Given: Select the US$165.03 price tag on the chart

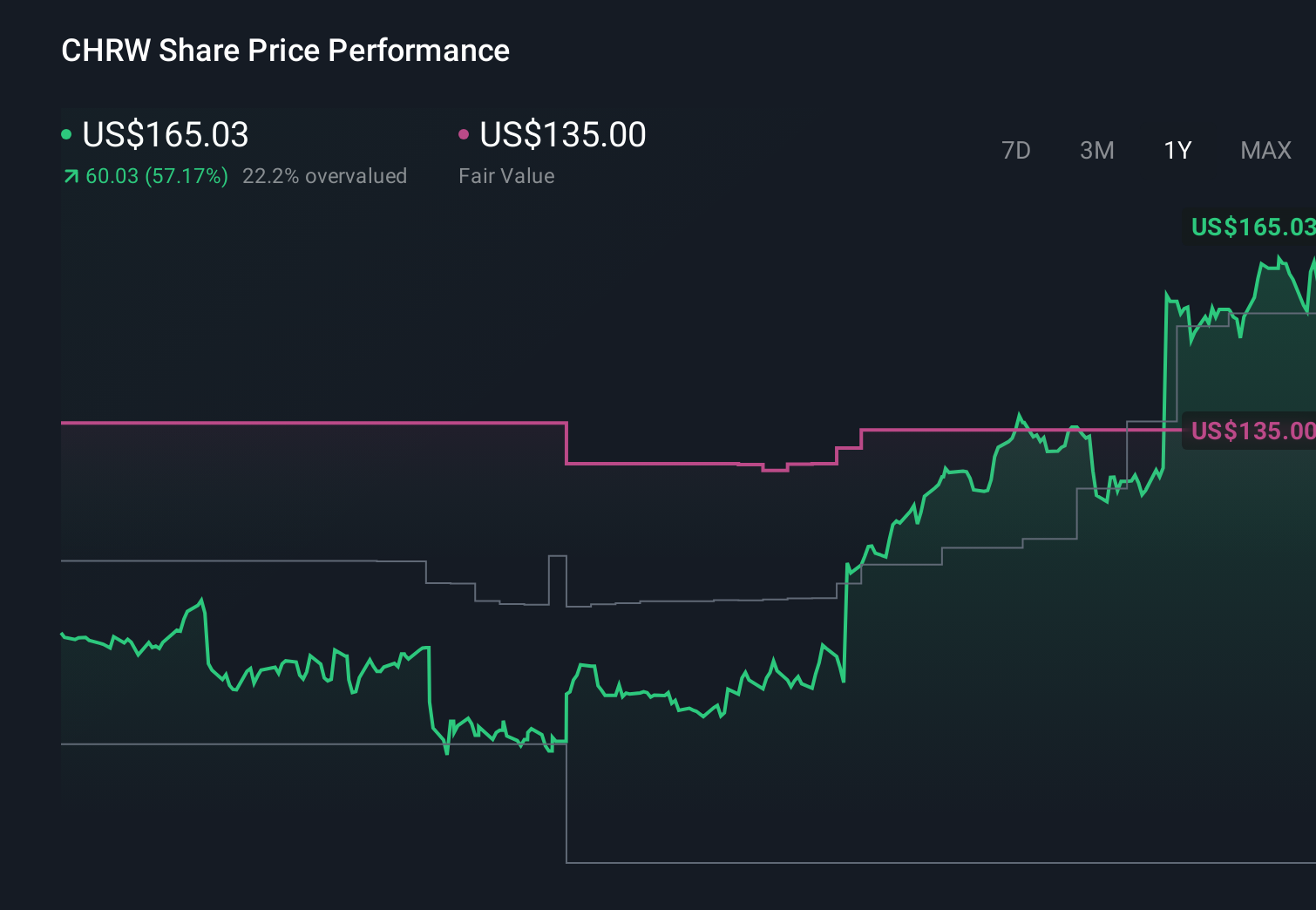Looking at the screenshot, I should (1251, 228).
